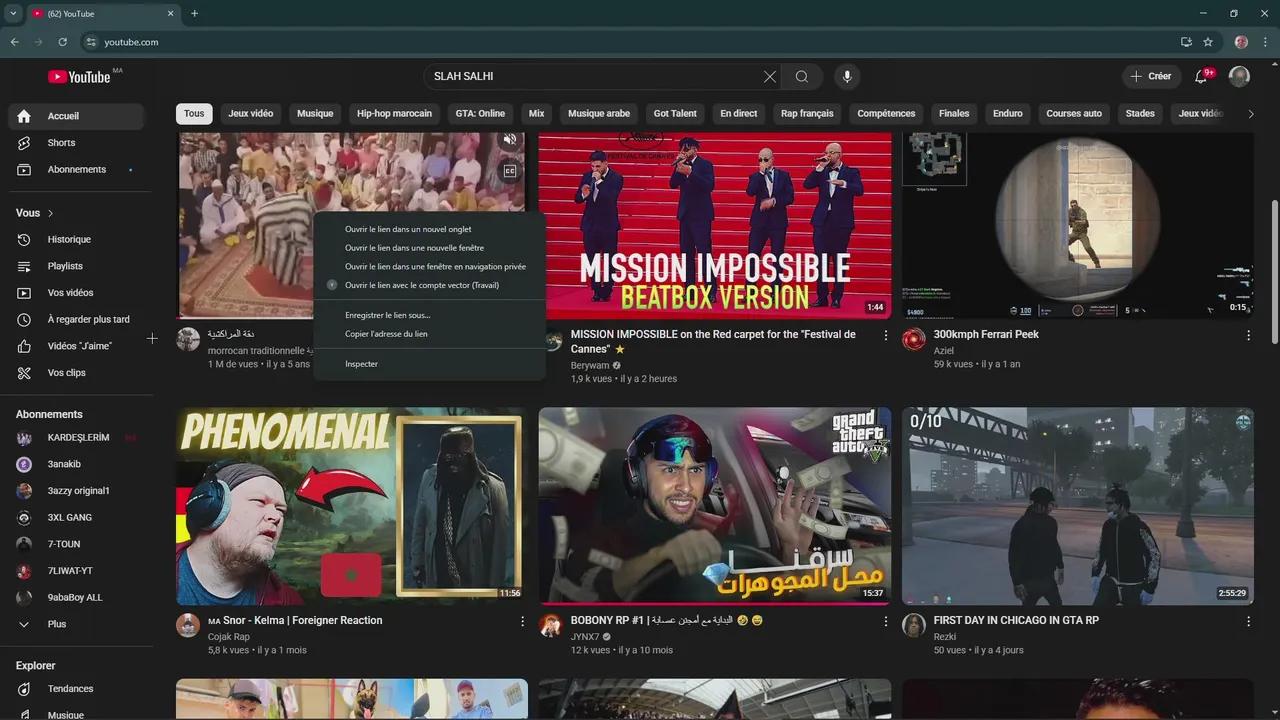This screenshot has width=1280, height=720.
Task: Choose Ouvrir le lien dans une nouvelle fenêtre
Action: pyautogui.click(x=429, y=248)
